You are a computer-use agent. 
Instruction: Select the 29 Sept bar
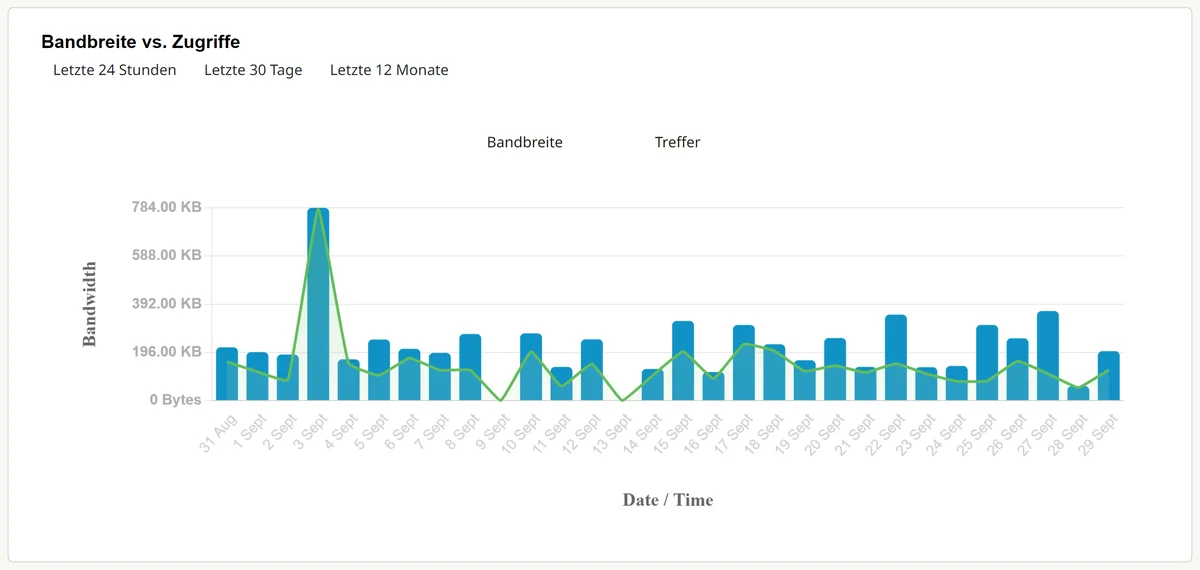1109,376
